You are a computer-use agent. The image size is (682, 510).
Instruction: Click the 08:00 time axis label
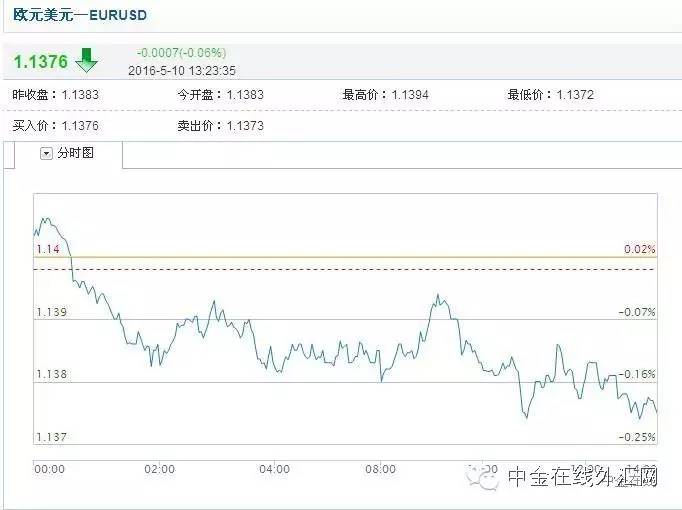click(x=381, y=470)
